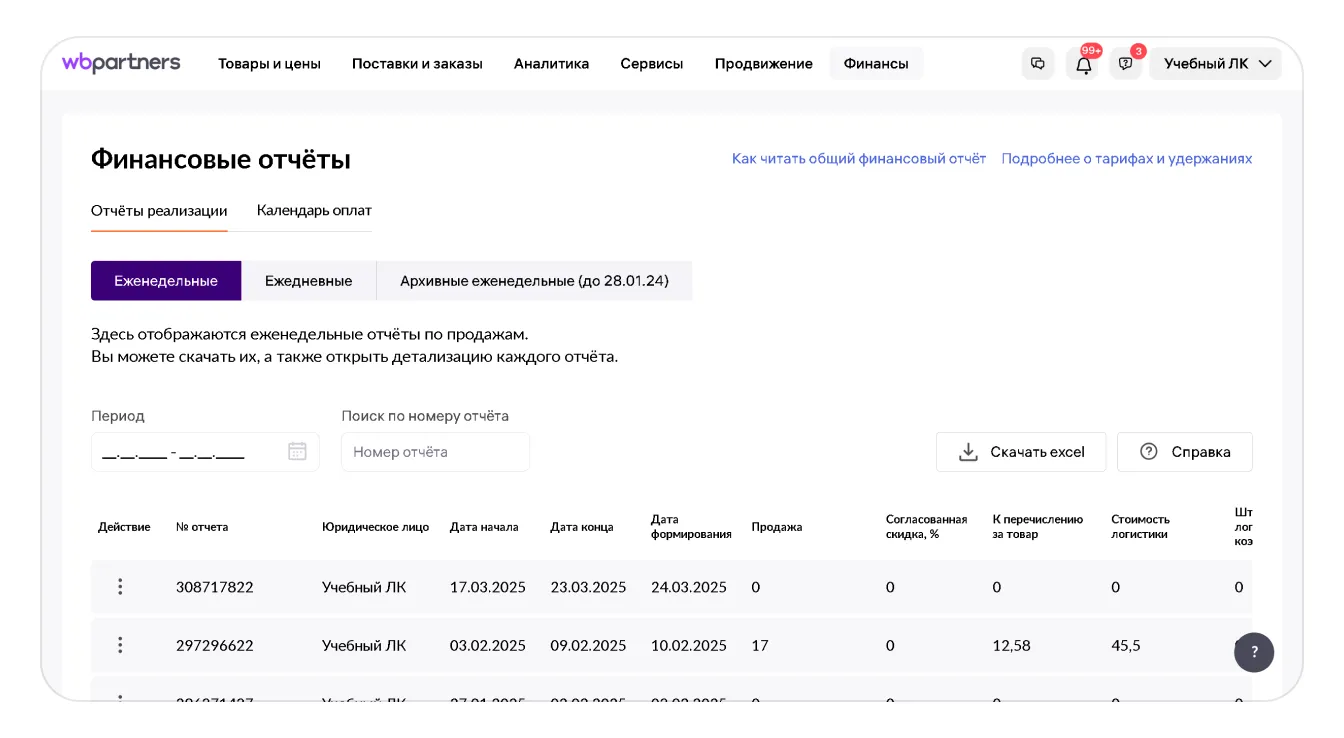1344x738 pixels.
Task: Click the № отчета column header
Action: [x=202, y=527]
